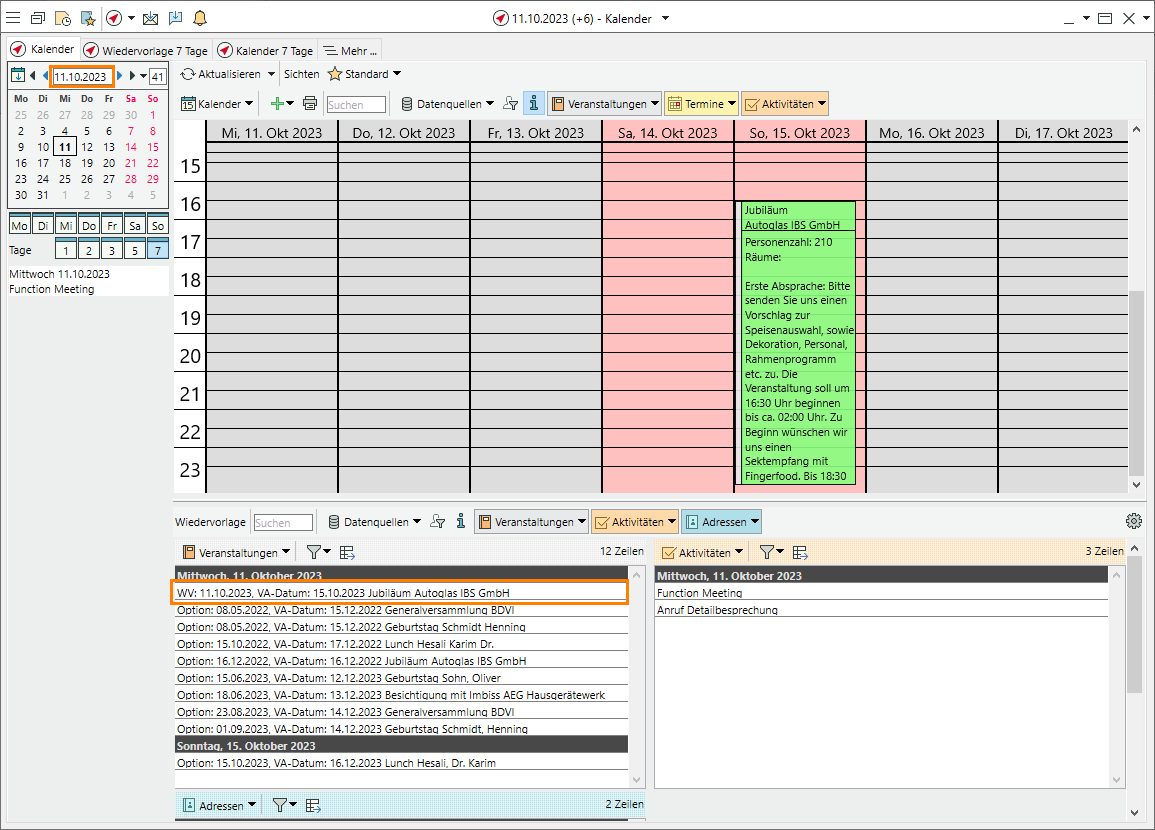The height and width of the screenshot is (830, 1155).
Task: Open the Anruf Detailbesprechung activity entry
Action: [x=717, y=609]
